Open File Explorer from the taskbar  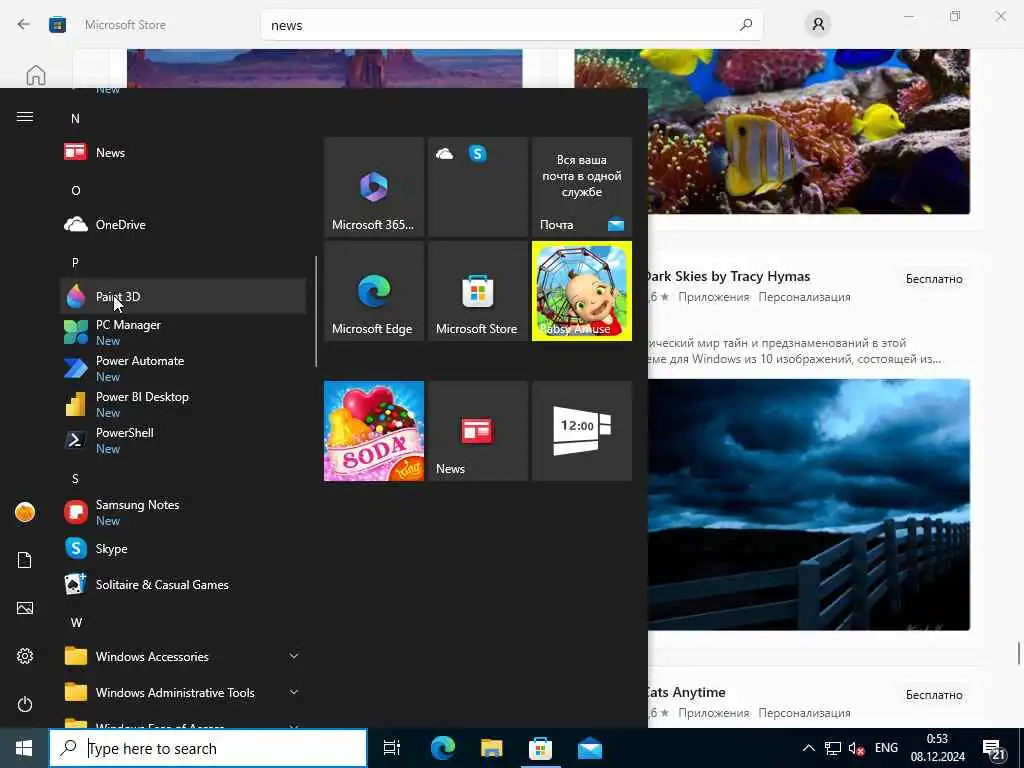491,748
